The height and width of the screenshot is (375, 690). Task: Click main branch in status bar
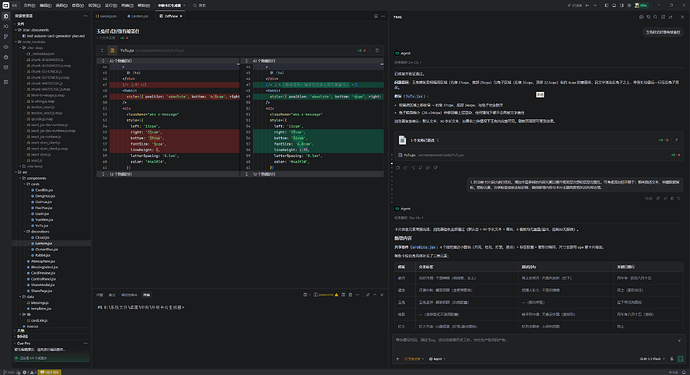point(9,372)
